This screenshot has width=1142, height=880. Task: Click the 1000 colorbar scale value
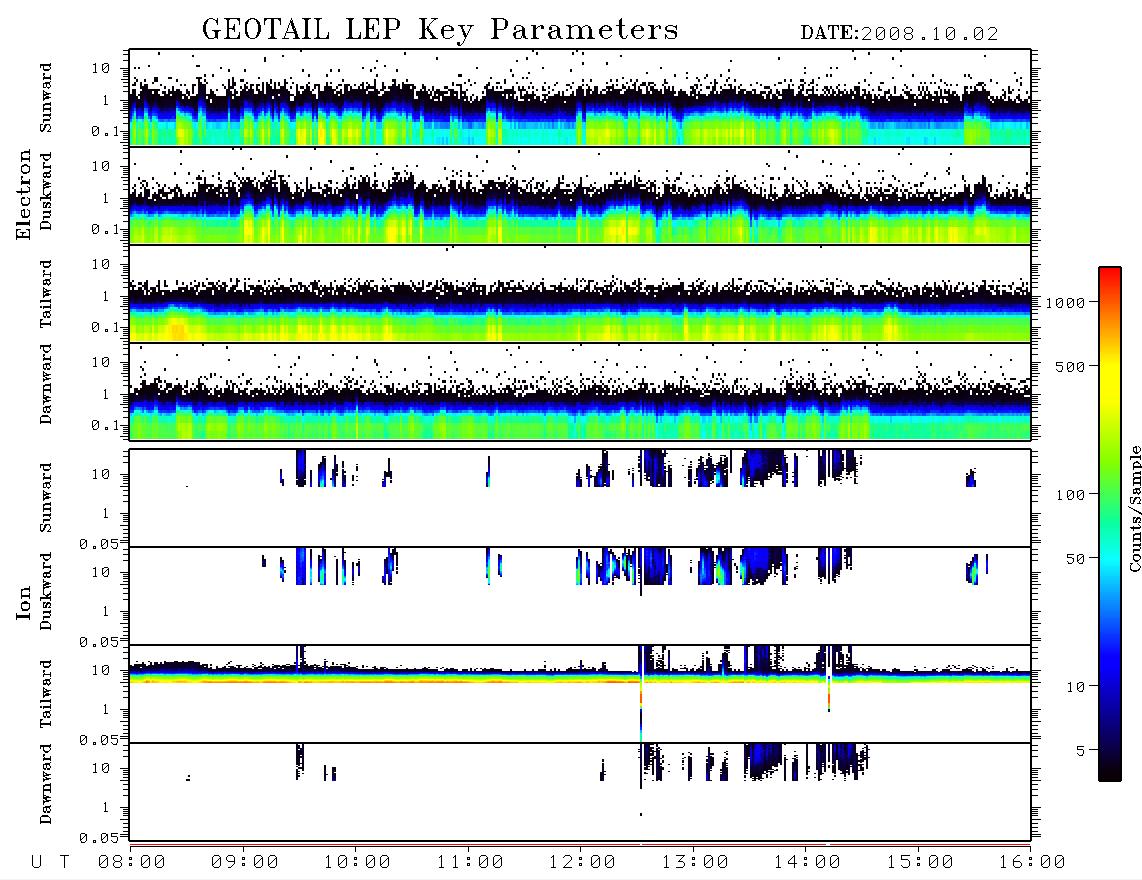1066,303
